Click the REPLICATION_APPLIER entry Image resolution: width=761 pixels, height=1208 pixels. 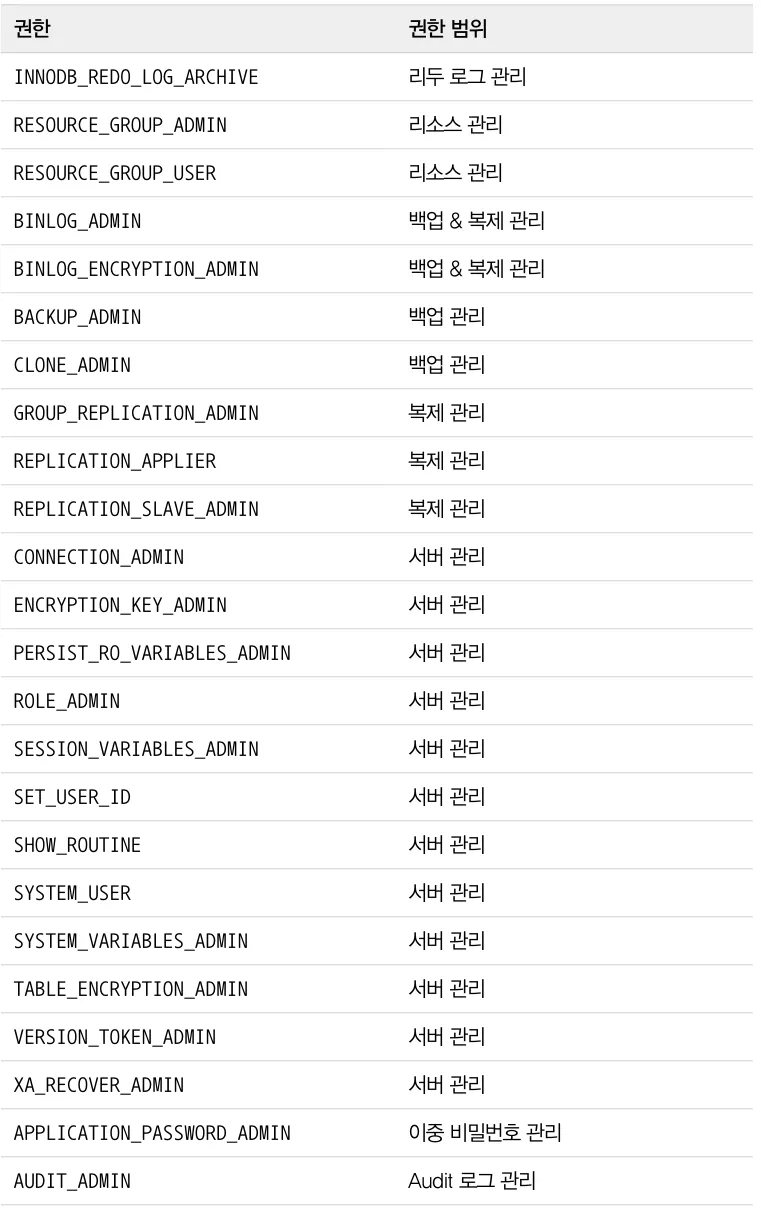coord(115,462)
